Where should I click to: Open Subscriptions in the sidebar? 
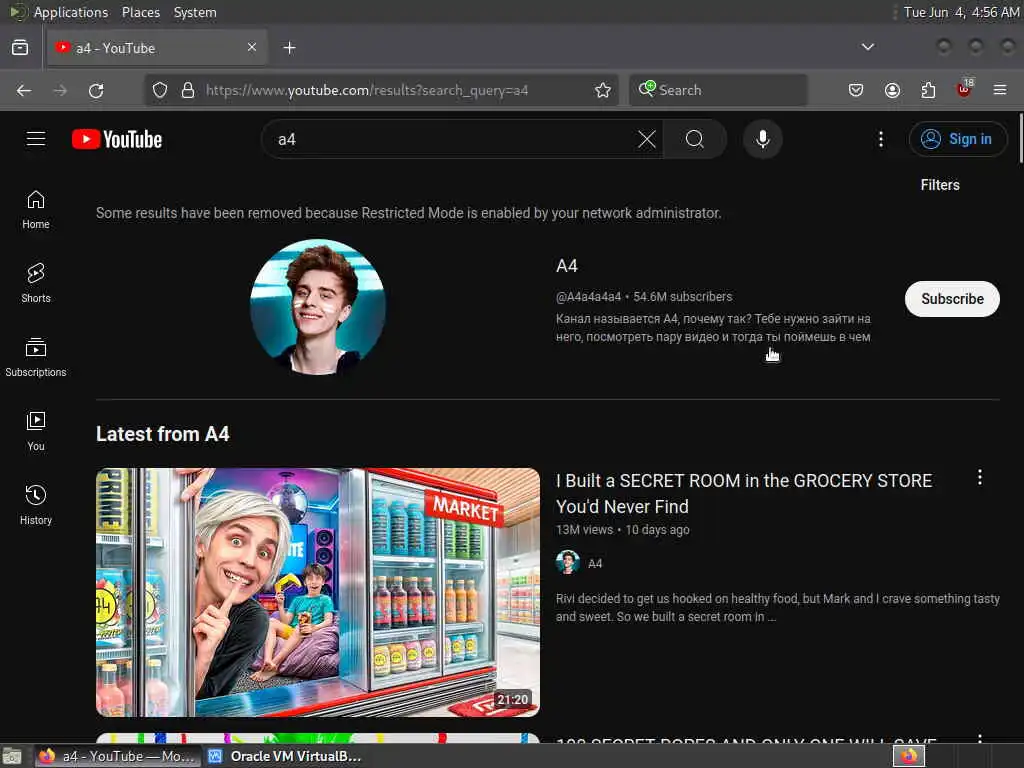36,357
